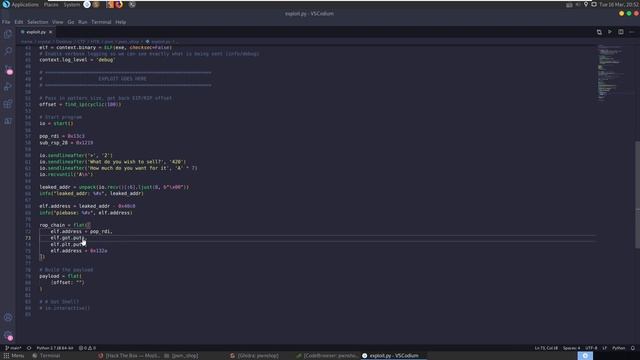The width and height of the screenshot is (640, 360).
Task: Select the exploit.py editor tab
Action: pyautogui.click(x=36, y=32)
